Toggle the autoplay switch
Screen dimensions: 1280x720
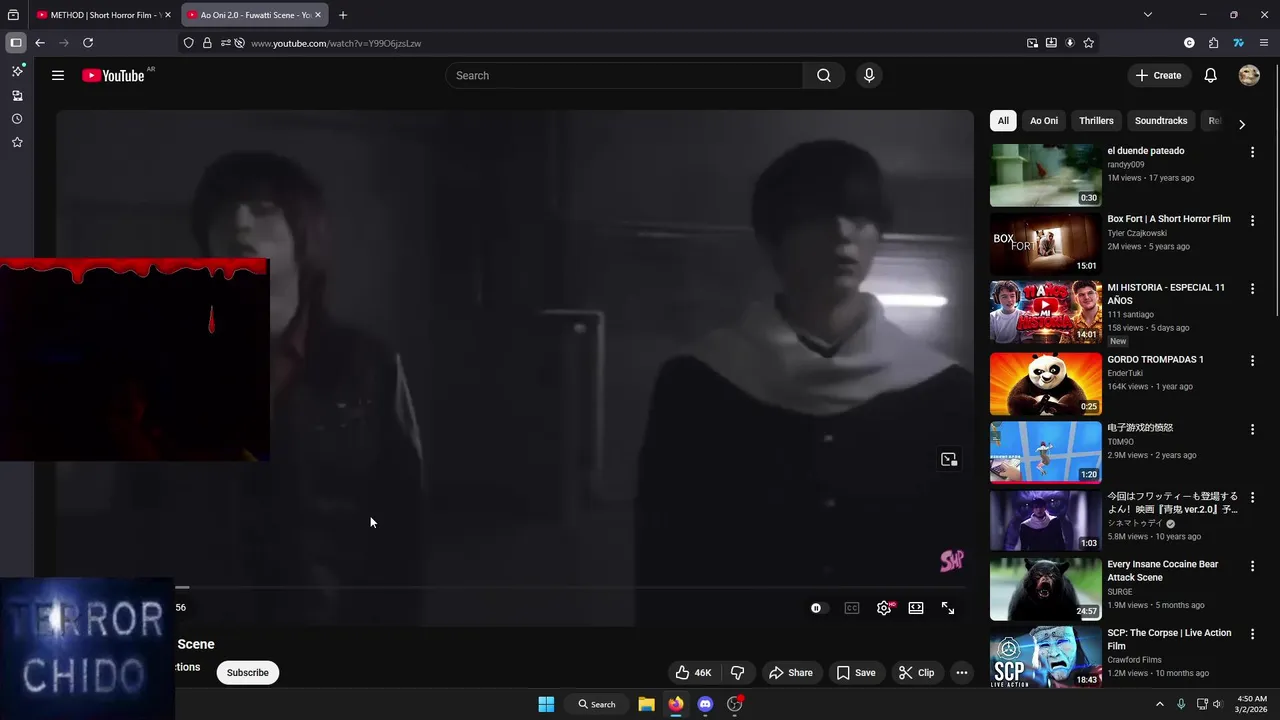click(817, 608)
